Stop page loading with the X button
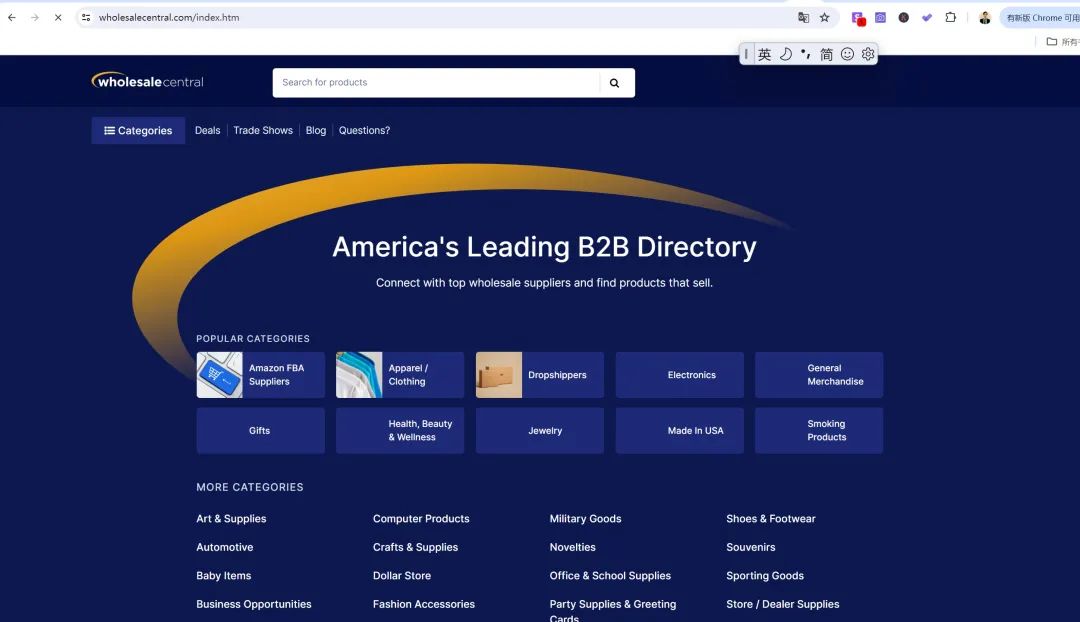The width and height of the screenshot is (1080, 622). (57, 17)
